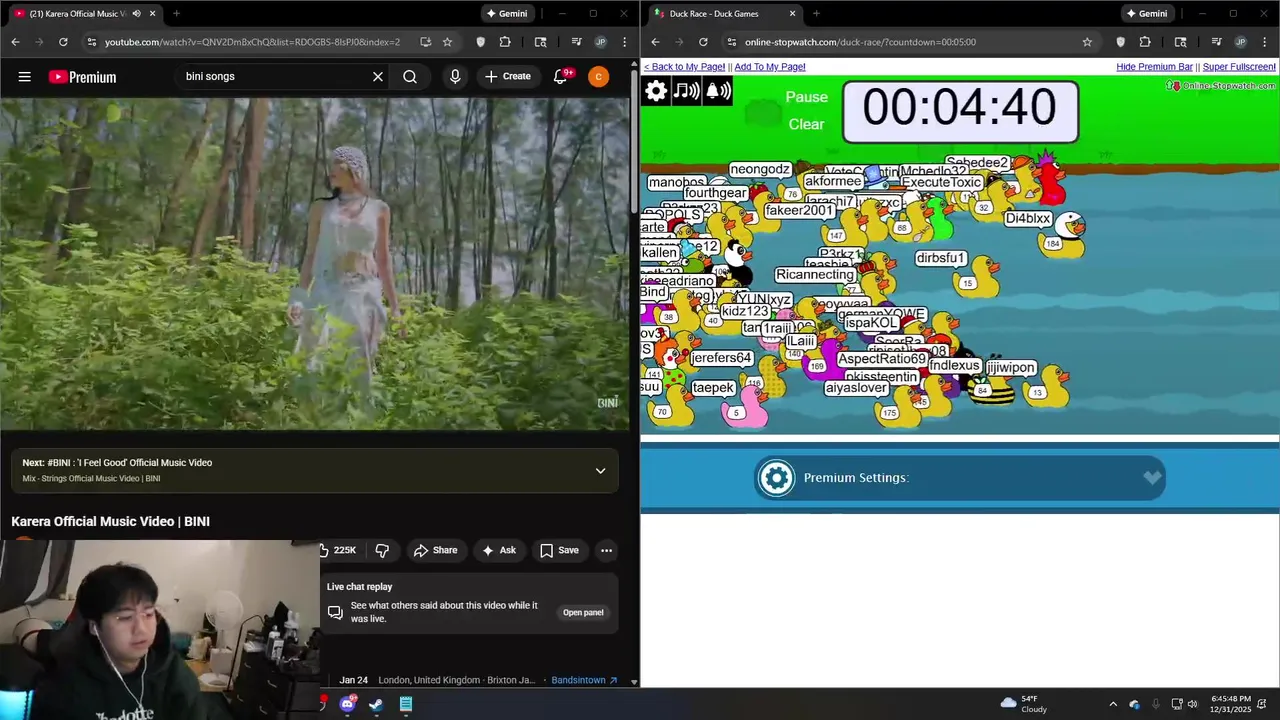Open the Create dropdown on YouTube
Screen dimensions: 1280x720
[508, 77]
